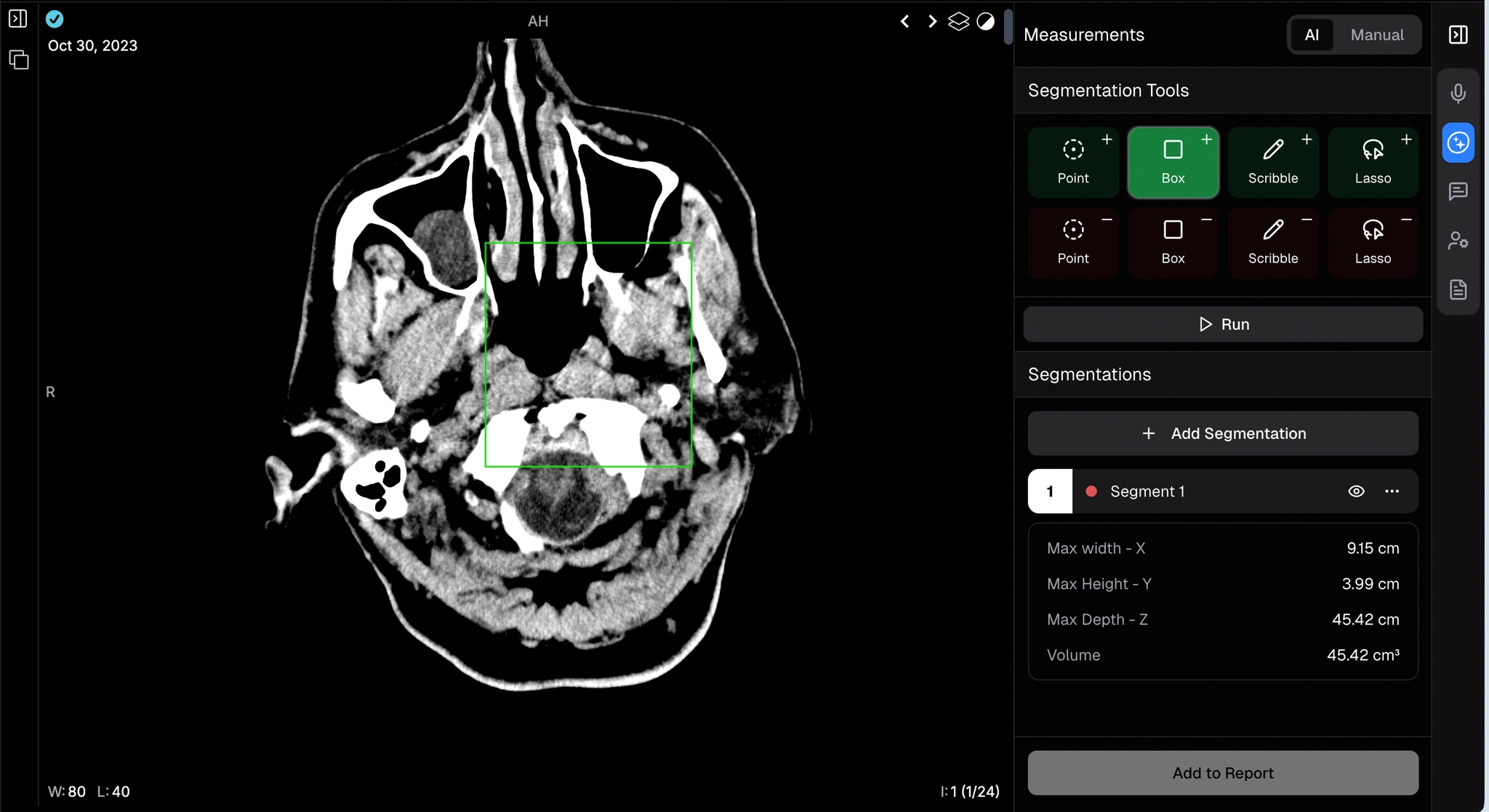
Task: Switch to AI measurements mode
Action: [x=1312, y=35]
